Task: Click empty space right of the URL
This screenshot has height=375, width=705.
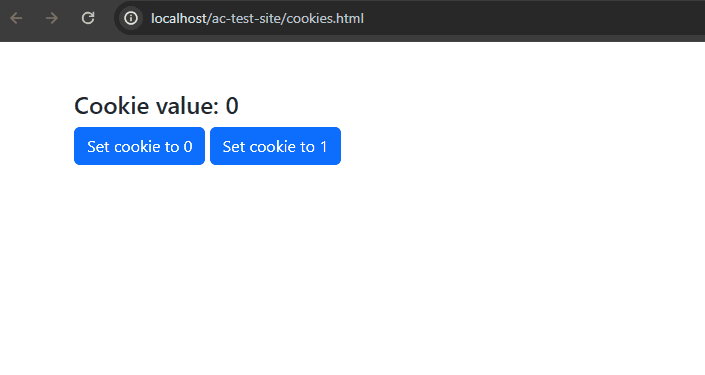Action: 531,18
